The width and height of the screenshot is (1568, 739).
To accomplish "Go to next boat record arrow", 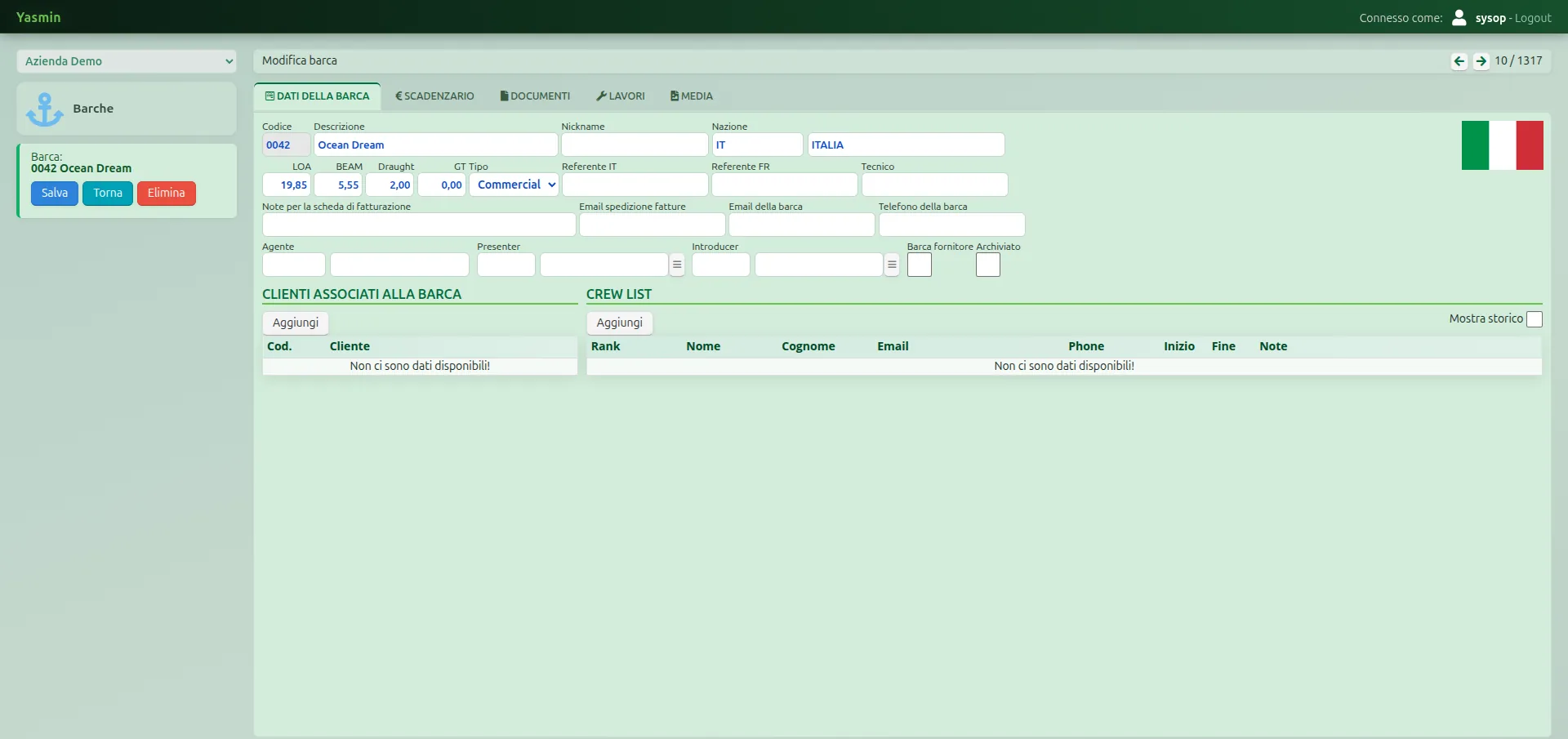I will pyautogui.click(x=1481, y=61).
